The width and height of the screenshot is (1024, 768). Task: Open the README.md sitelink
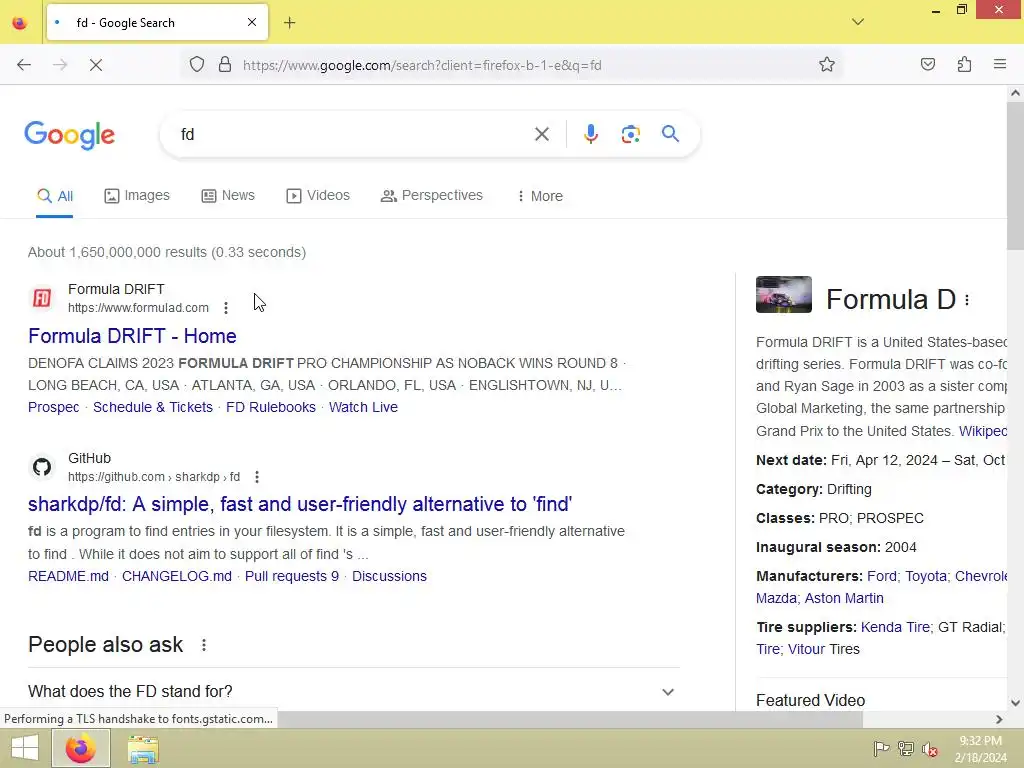69,576
